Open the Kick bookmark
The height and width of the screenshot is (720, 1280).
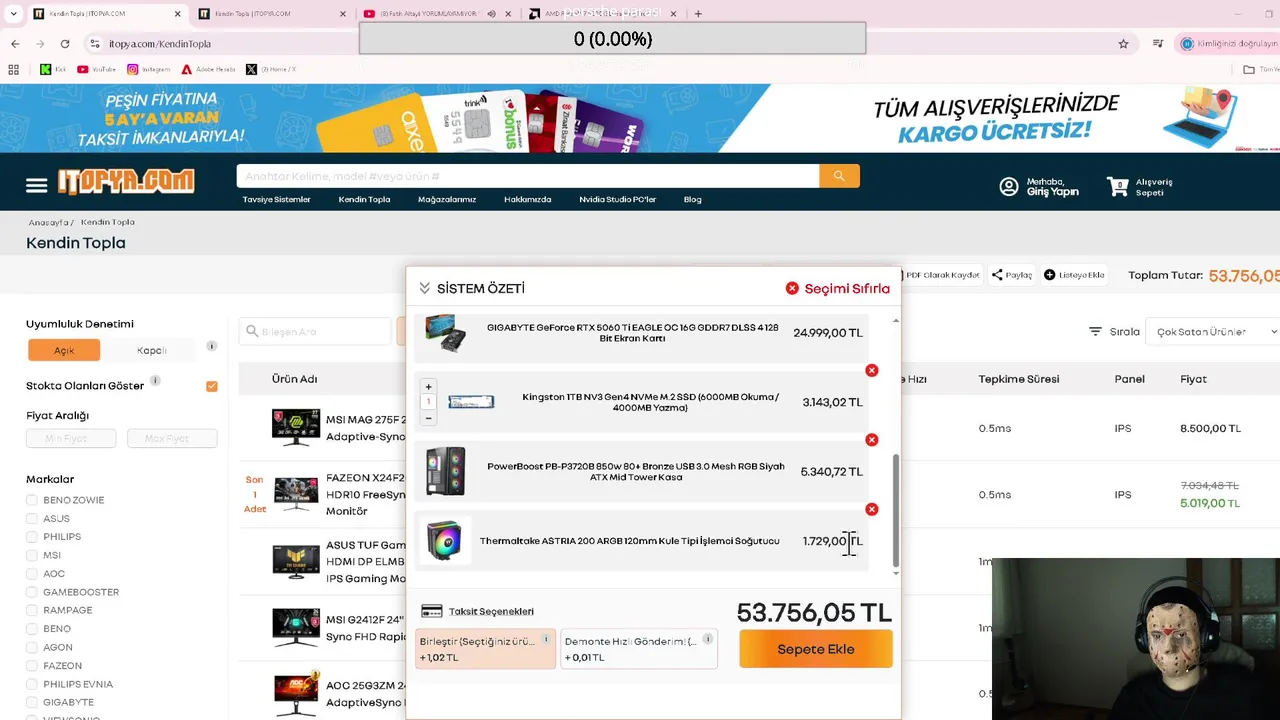pyautogui.click(x=53, y=70)
